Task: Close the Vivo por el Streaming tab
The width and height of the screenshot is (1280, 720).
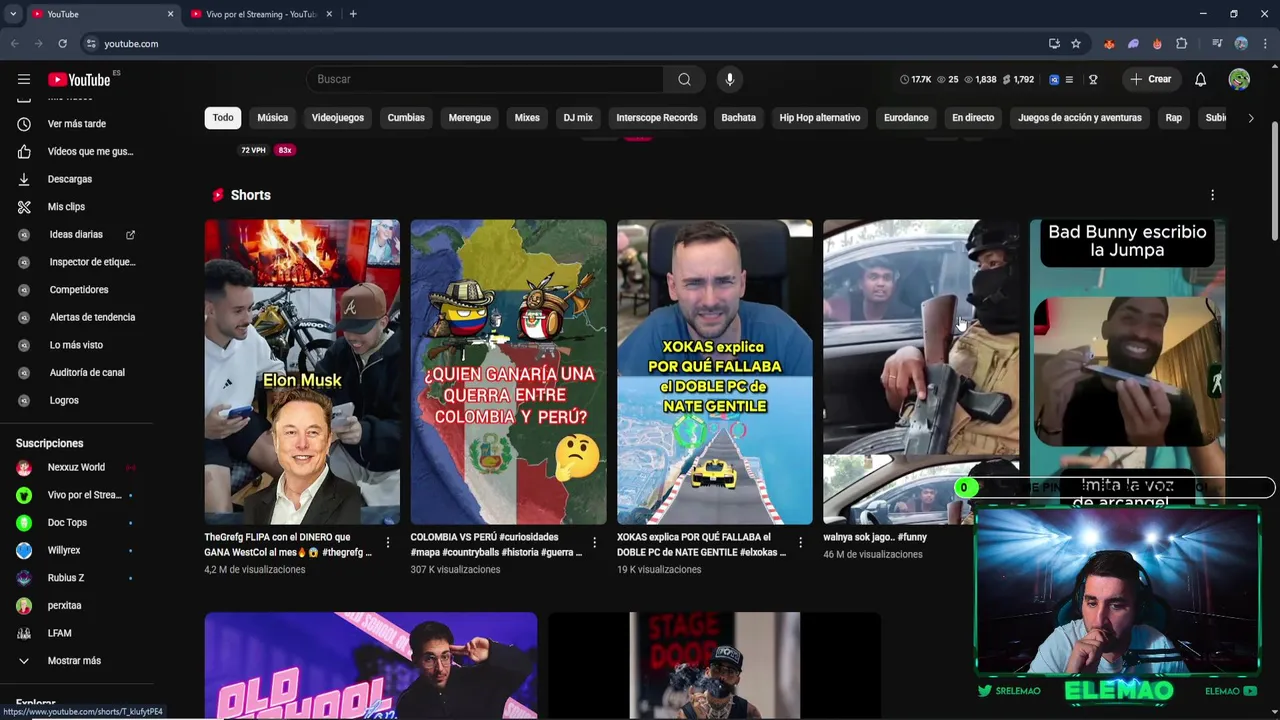Action: pyautogui.click(x=329, y=14)
